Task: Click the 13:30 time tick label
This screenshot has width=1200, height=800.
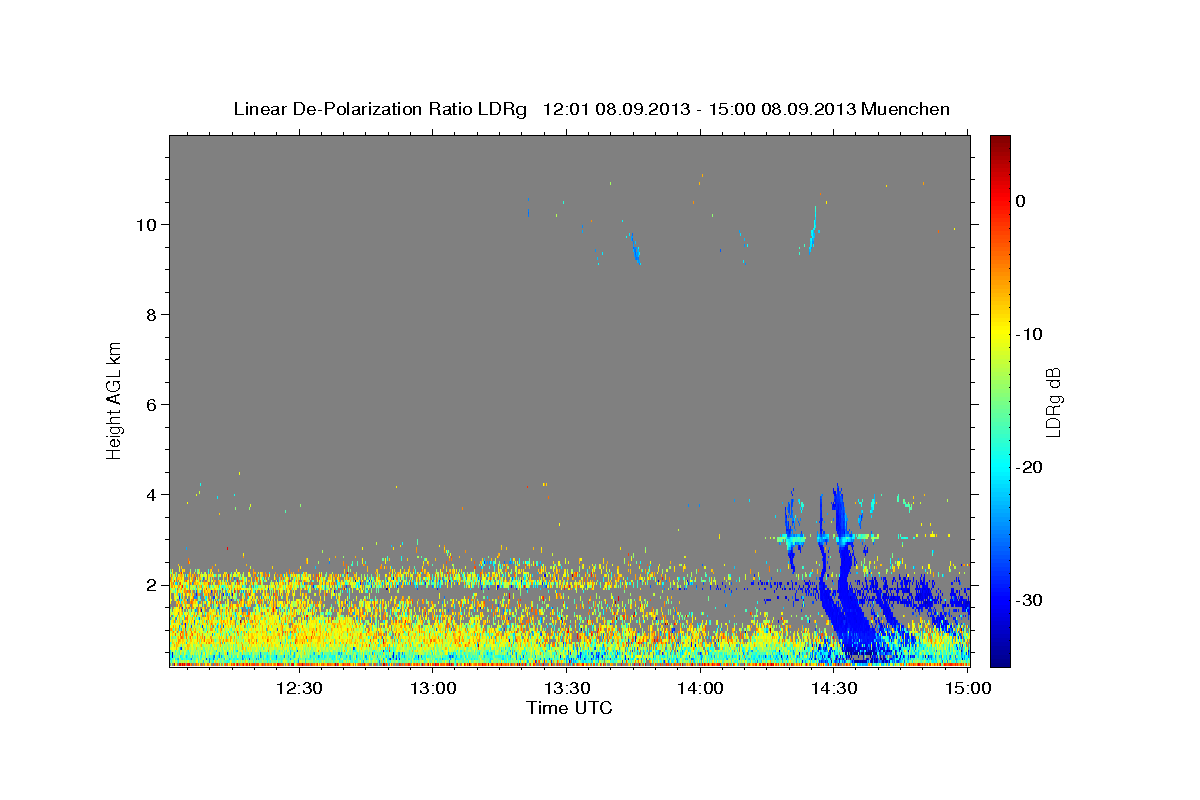Action: click(x=567, y=688)
